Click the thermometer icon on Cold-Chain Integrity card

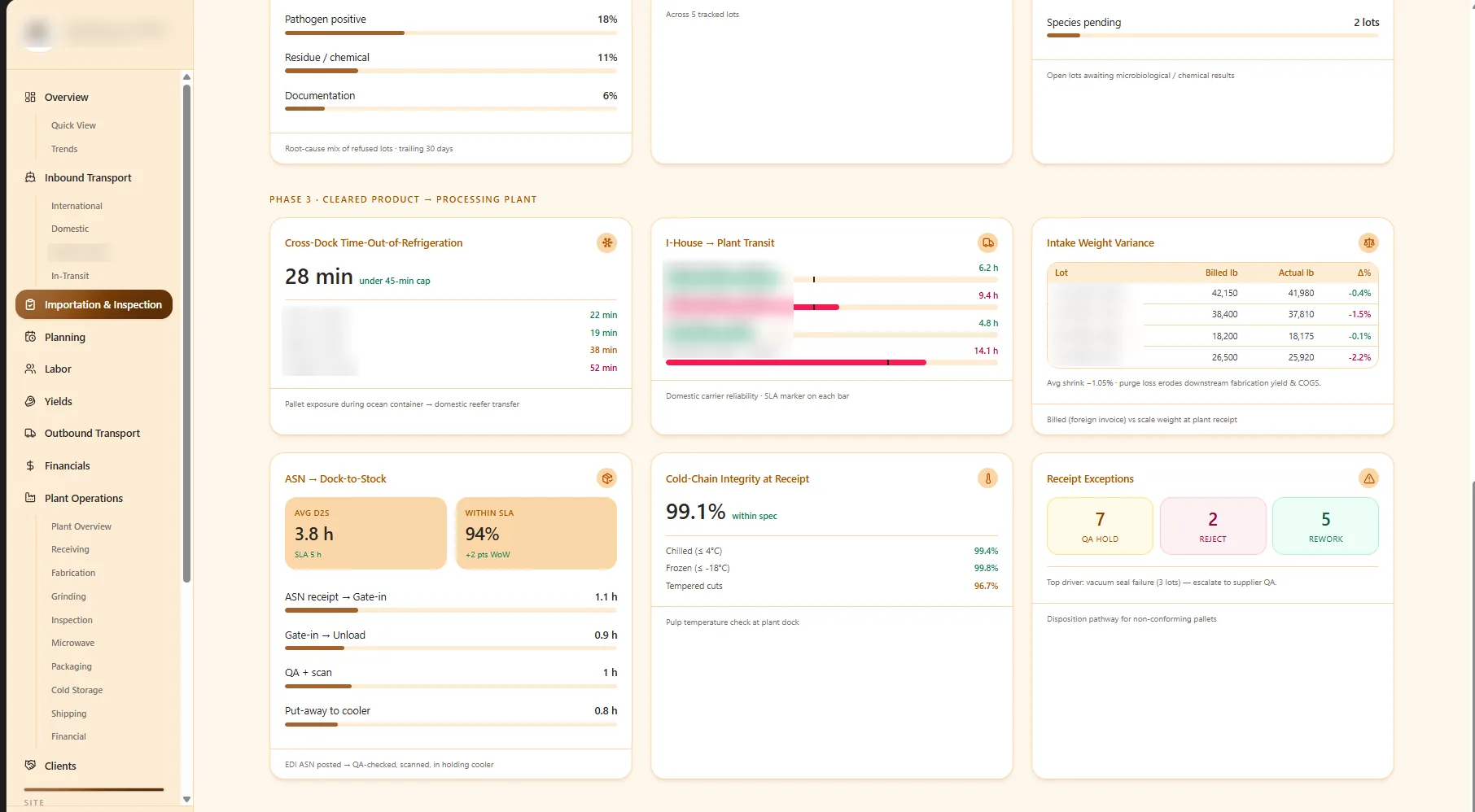987,478
